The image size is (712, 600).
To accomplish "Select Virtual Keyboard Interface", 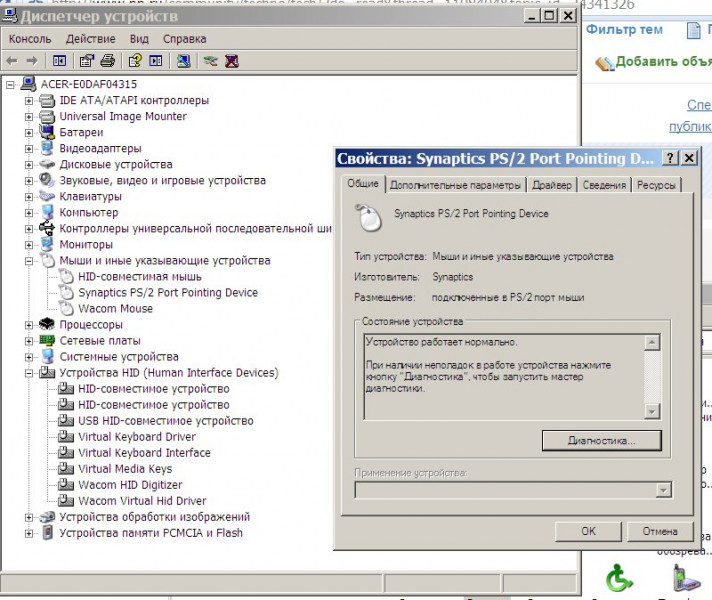I will coord(144,453).
